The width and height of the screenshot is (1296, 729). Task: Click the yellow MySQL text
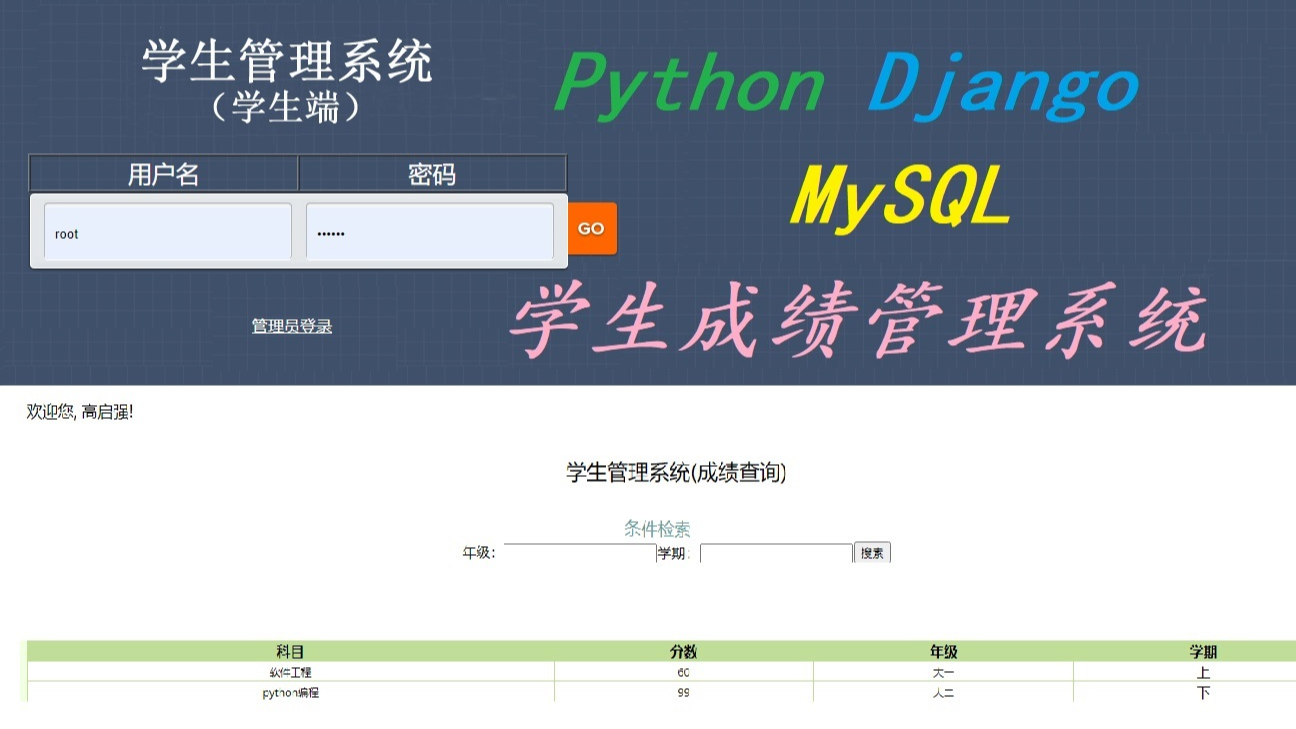[x=901, y=198]
